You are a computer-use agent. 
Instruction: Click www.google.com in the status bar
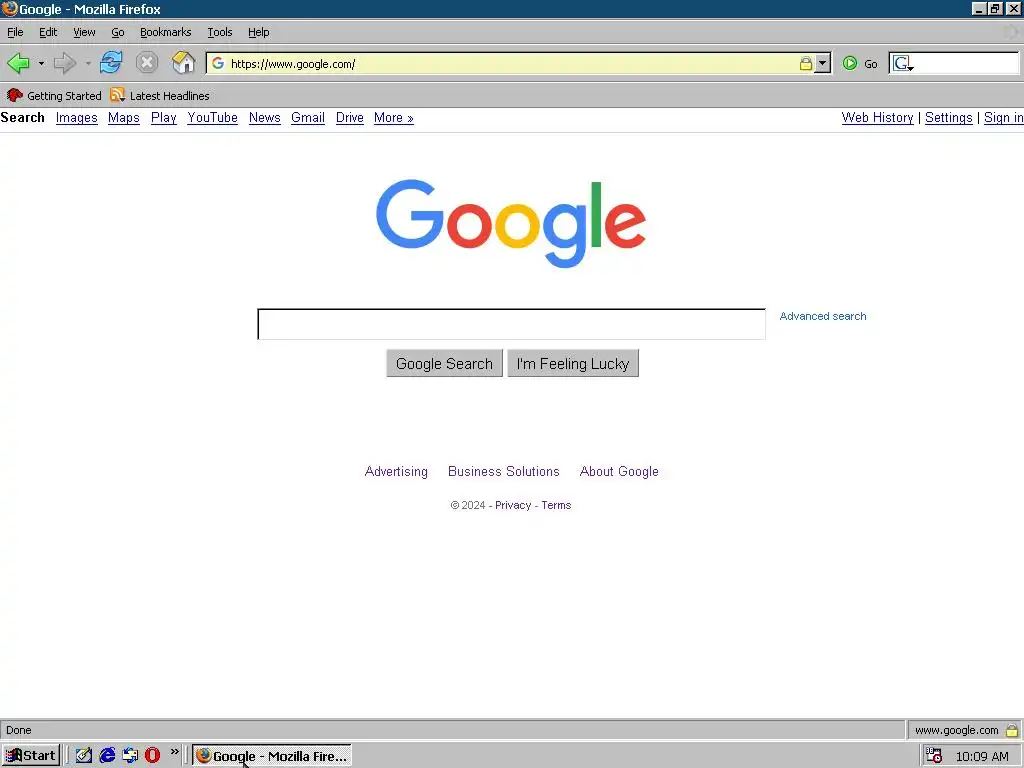pos(956,730)
